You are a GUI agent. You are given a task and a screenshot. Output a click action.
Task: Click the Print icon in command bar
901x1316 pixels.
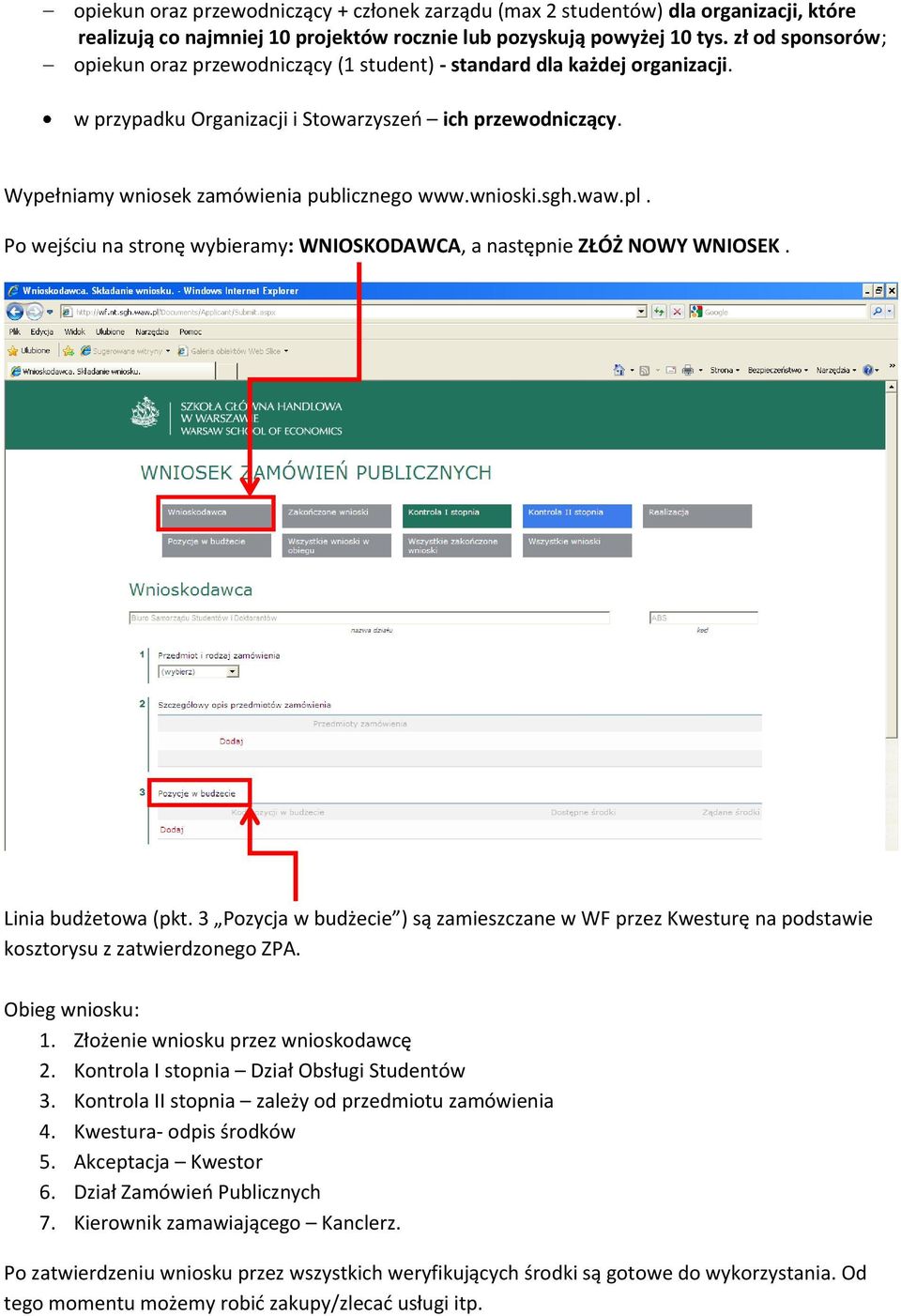click(x=688, y=370)
